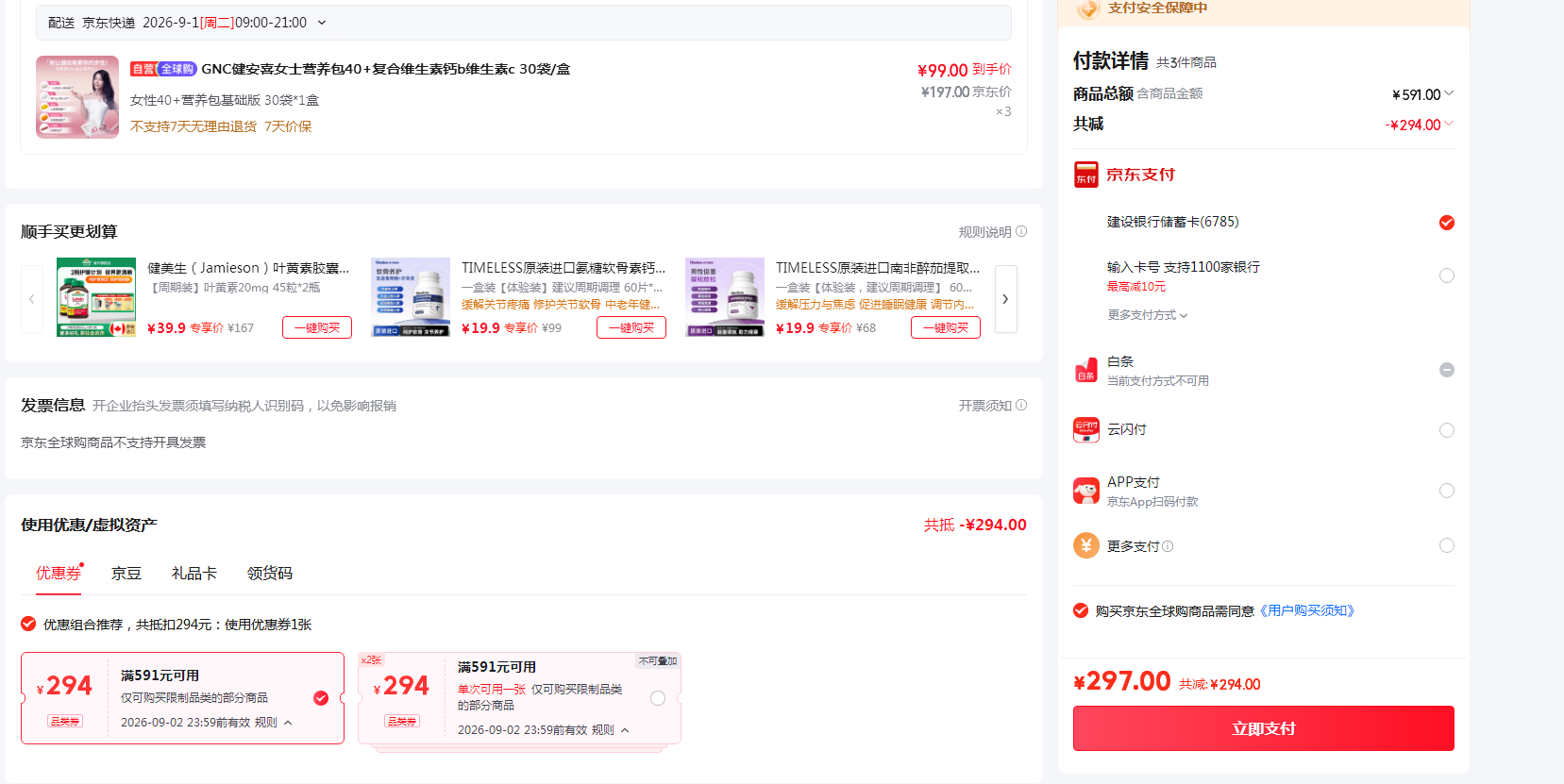
Task: Switch to 优惠券 tab
Action: 59,574
